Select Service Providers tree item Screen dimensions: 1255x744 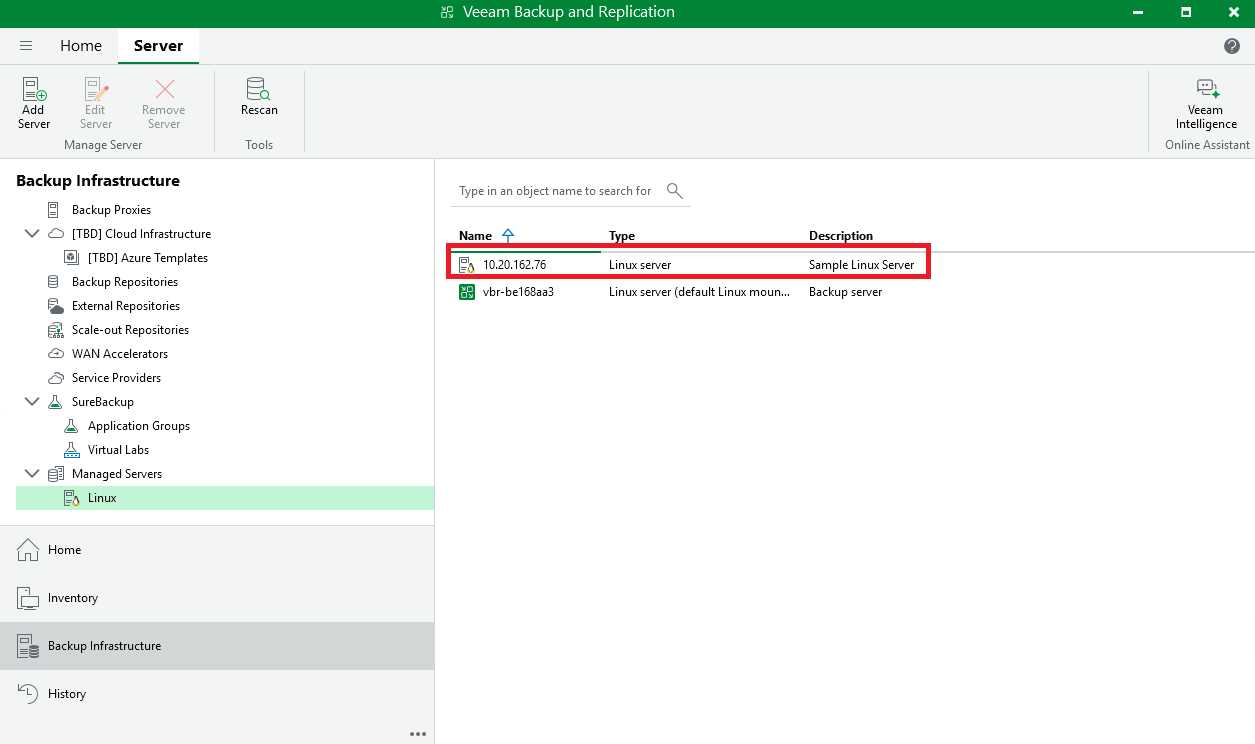(116, 378)
